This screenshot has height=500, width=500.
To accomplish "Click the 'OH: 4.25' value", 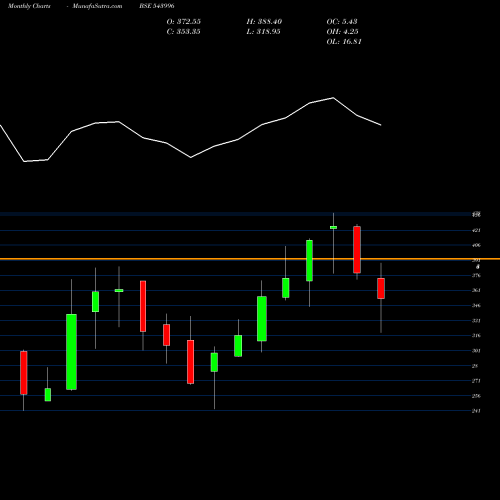I will tap(342, 32).
